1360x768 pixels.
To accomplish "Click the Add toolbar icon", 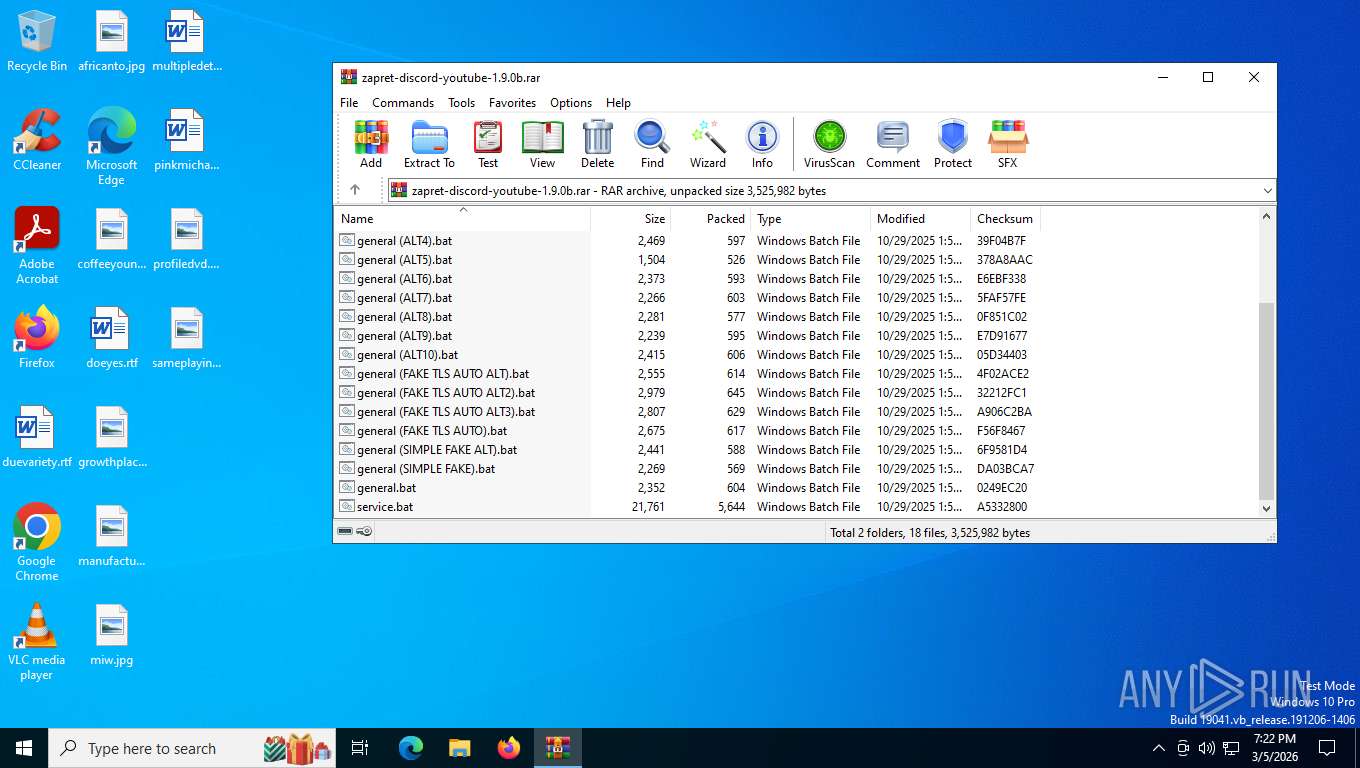I will tap(371, 144).
